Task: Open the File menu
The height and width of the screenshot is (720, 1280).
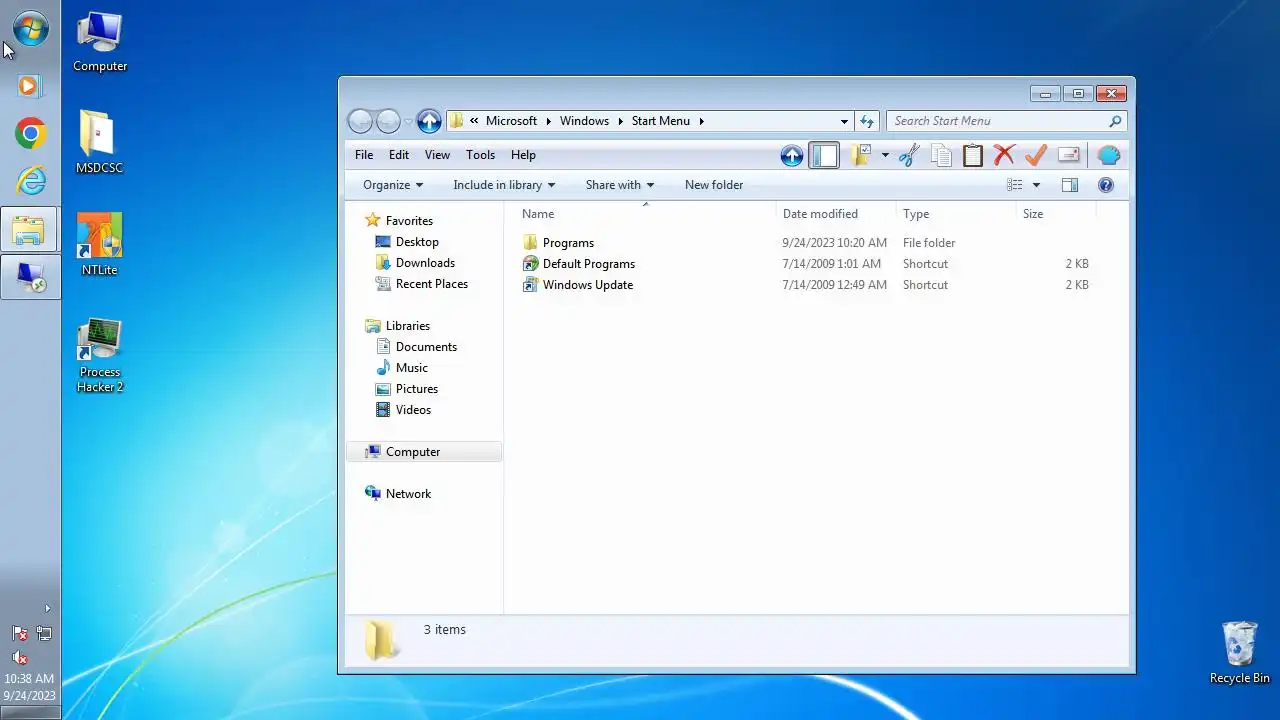Action: pos(364,155)
